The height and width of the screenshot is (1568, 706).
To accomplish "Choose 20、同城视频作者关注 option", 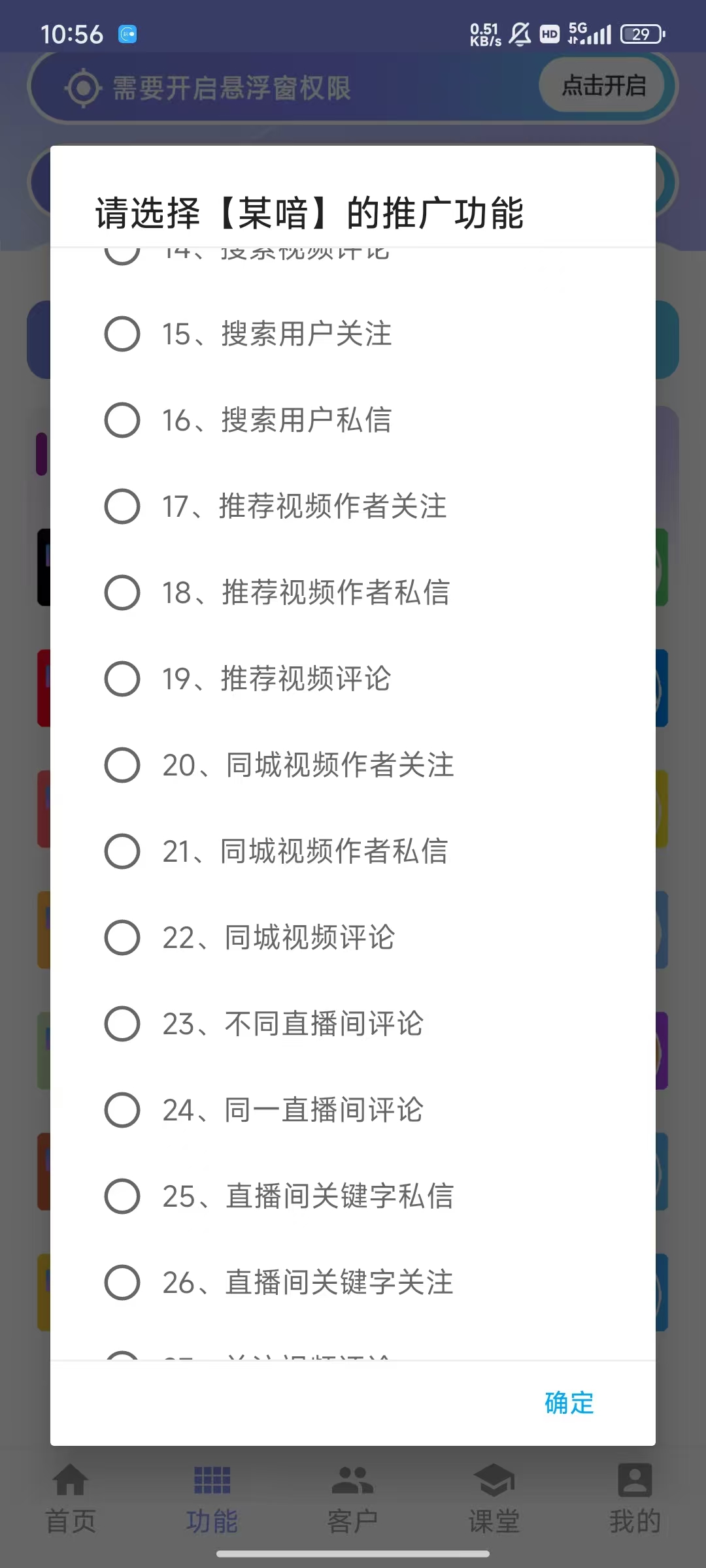I will 122,765.
